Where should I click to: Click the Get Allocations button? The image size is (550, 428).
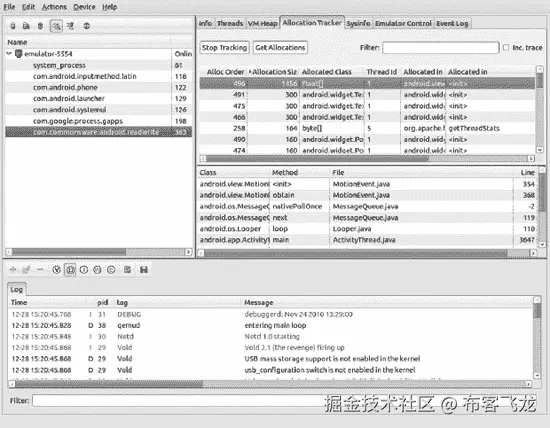click(x=280, y=47)
